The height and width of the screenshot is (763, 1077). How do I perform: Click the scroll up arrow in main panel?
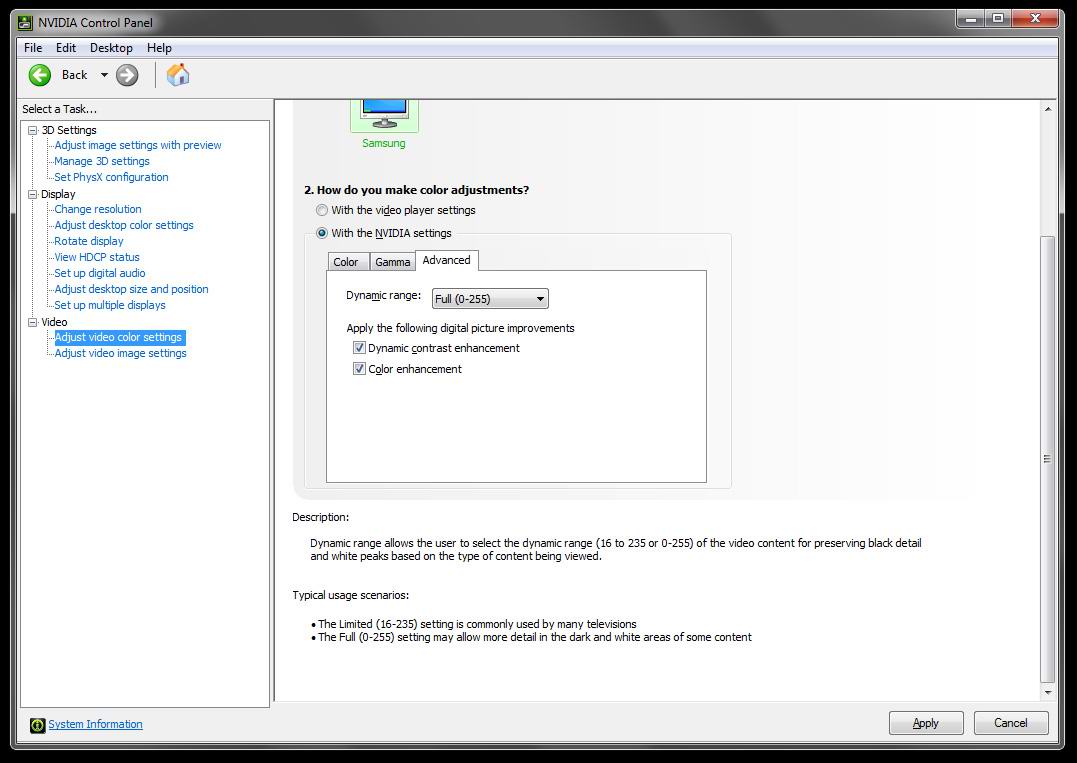[1048, 109]
